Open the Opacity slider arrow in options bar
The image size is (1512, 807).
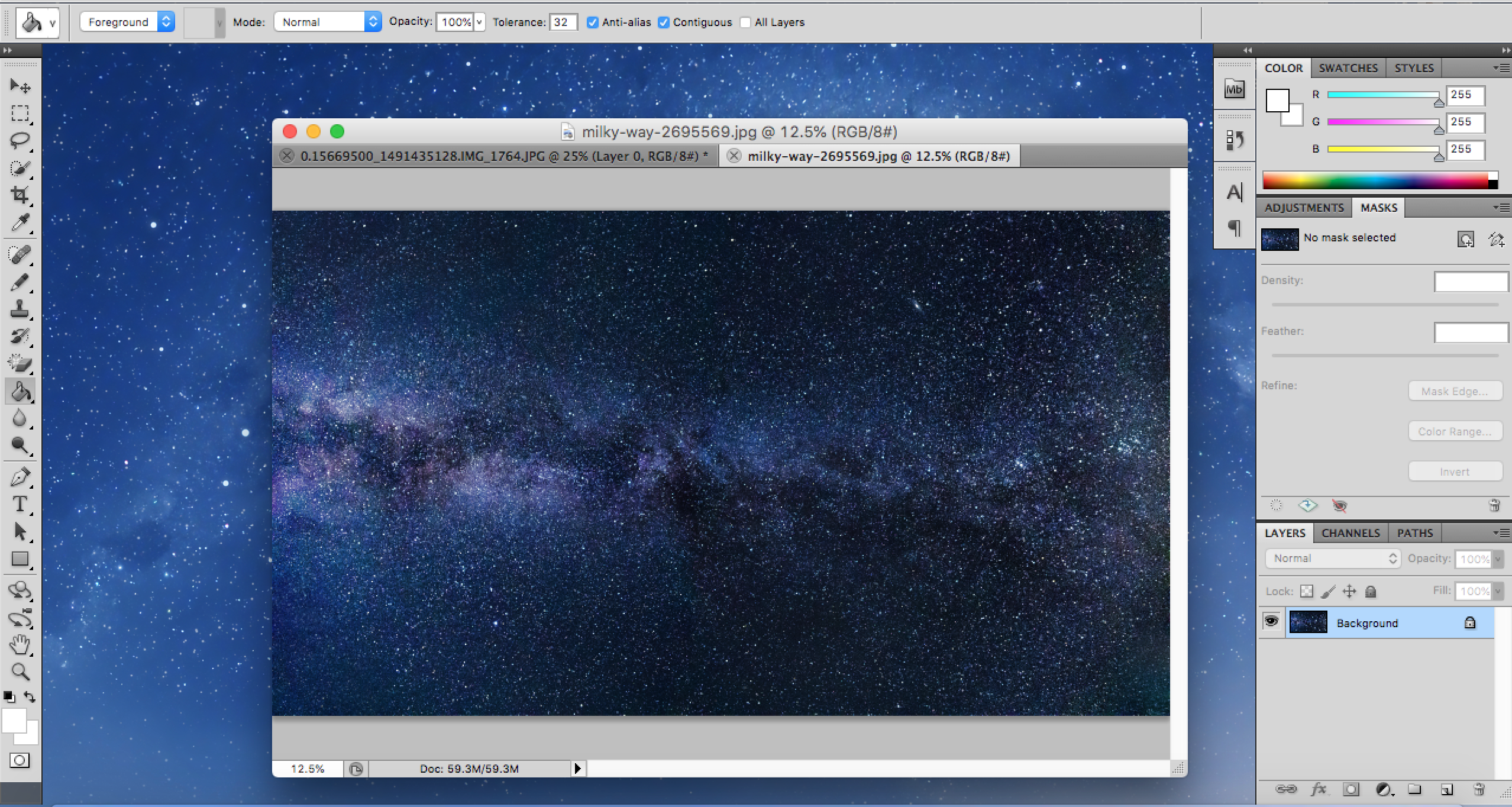(479, 22)
